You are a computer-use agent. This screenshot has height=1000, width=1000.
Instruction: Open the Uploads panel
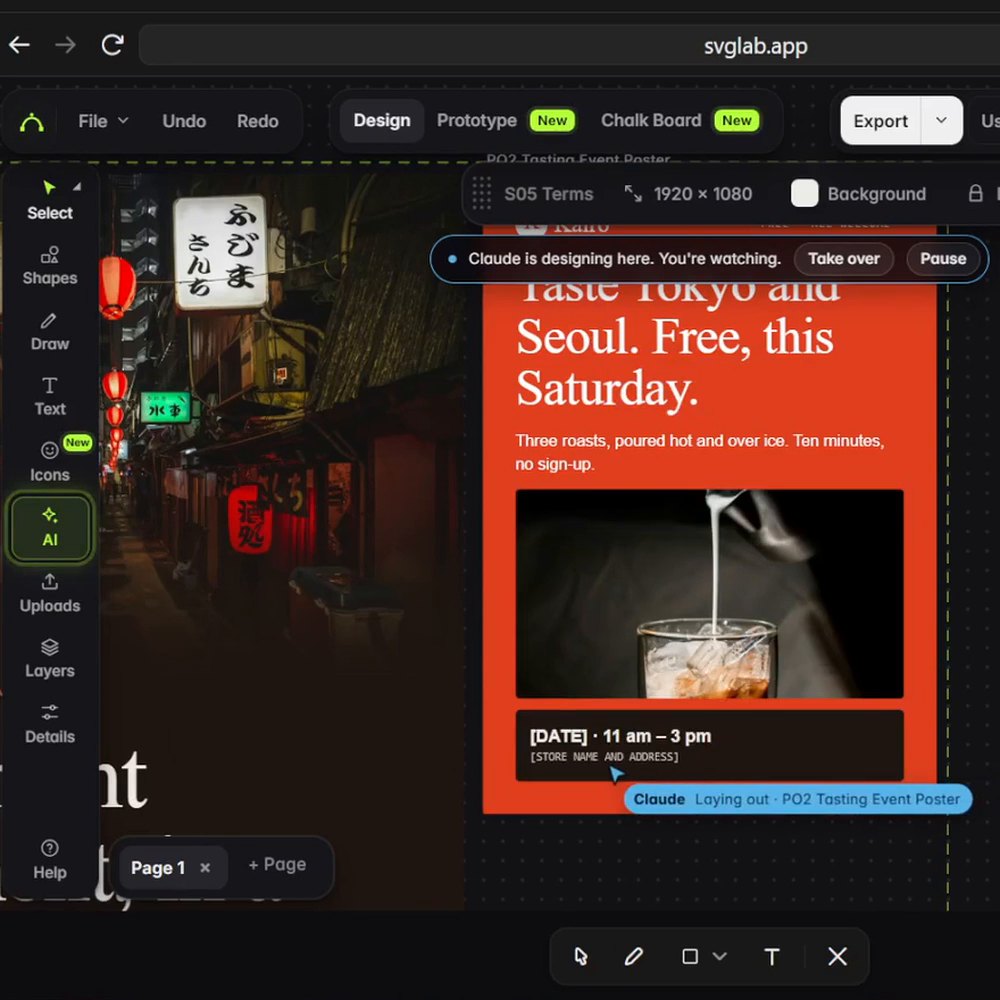click(50, 594)
